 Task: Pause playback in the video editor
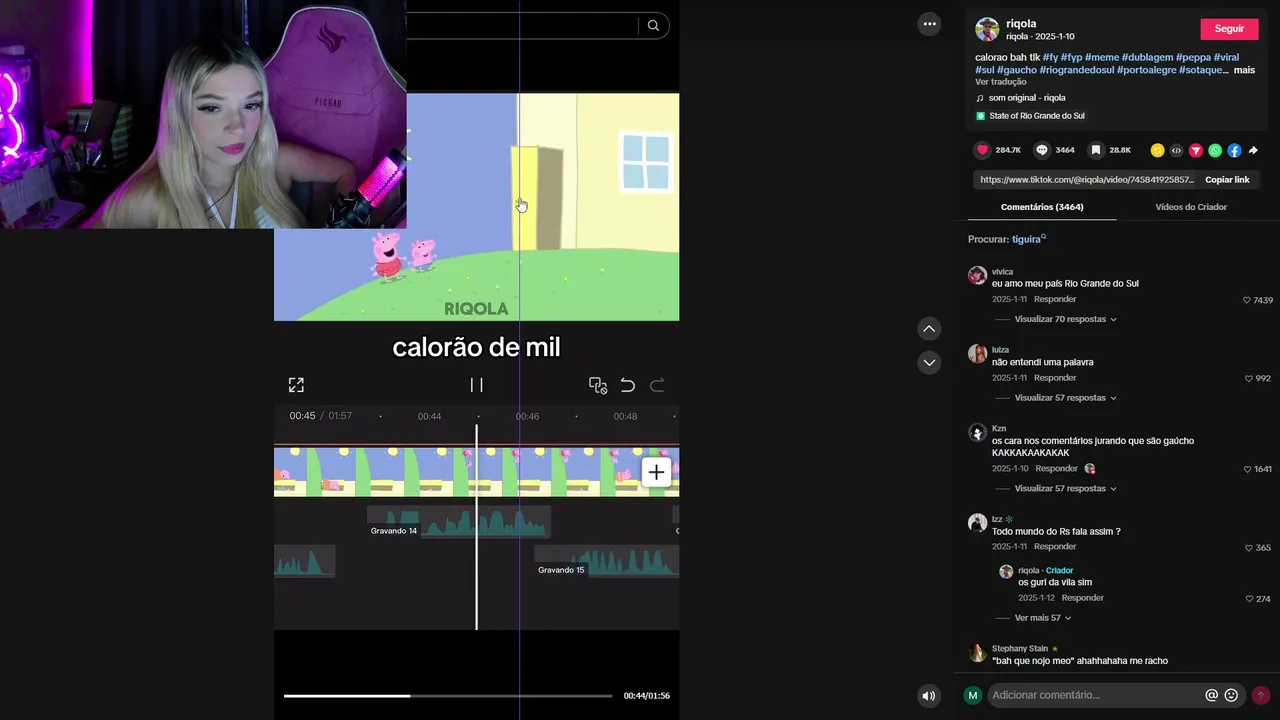[477, 385]
